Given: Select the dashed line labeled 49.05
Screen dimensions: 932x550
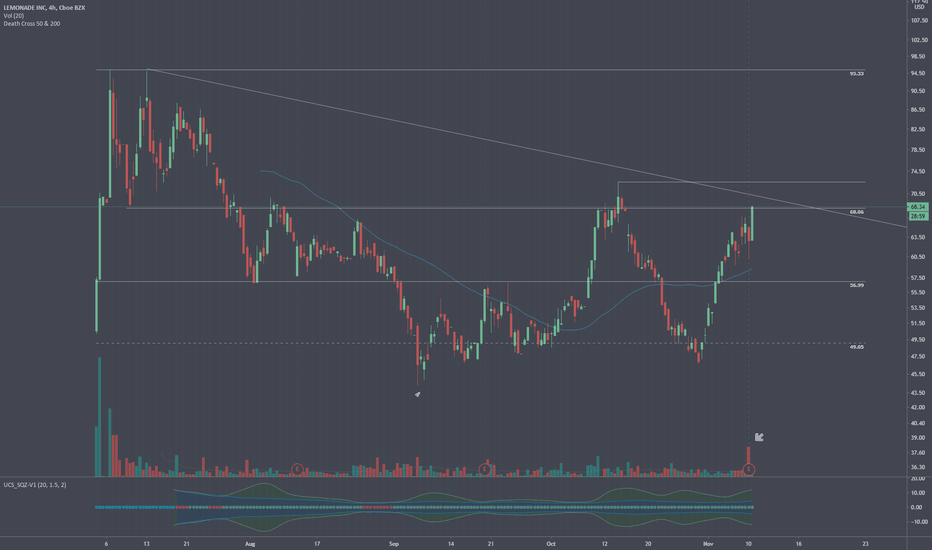Looking at the screenshot, I should (x=480, y=343).
